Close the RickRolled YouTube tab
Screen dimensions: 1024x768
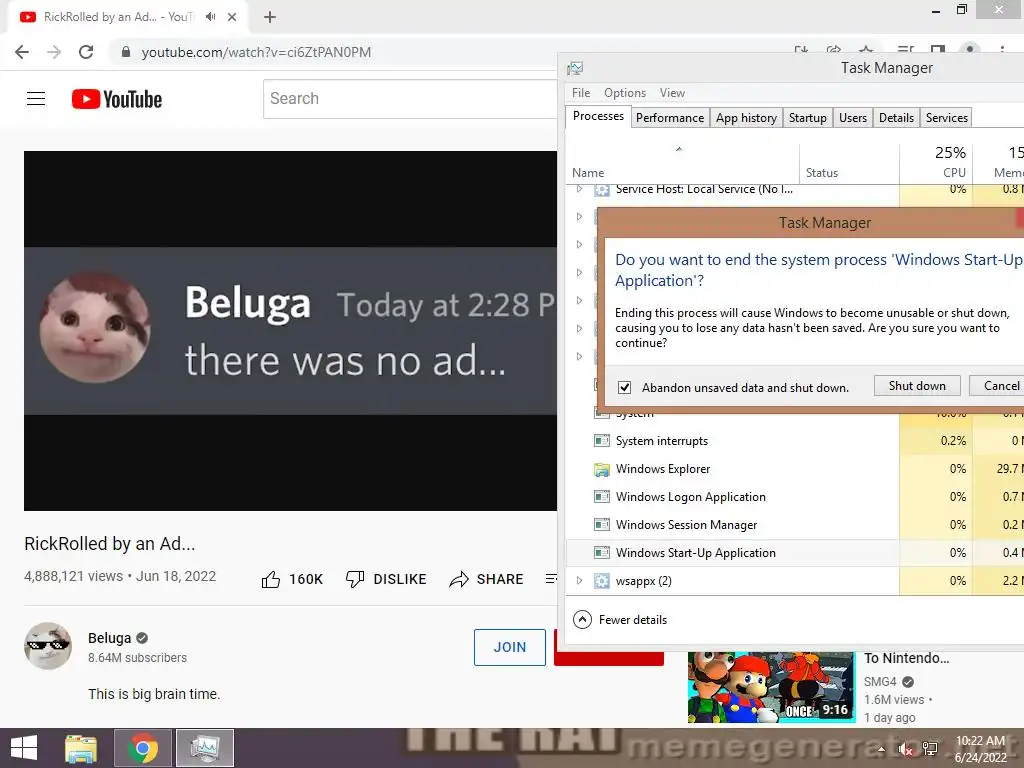[x=232, y=17]
